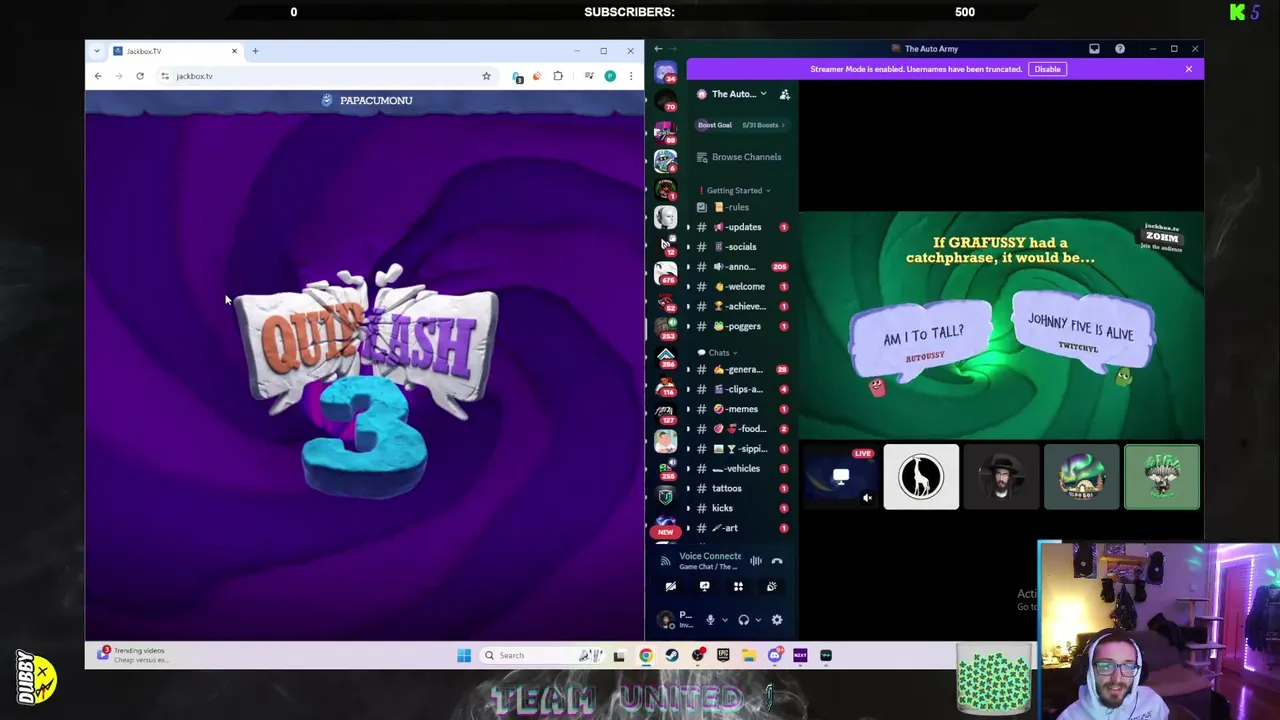Invite people to The Auto Army server
The height and width of the screenshot is (720, 1280).
(785, 94)
